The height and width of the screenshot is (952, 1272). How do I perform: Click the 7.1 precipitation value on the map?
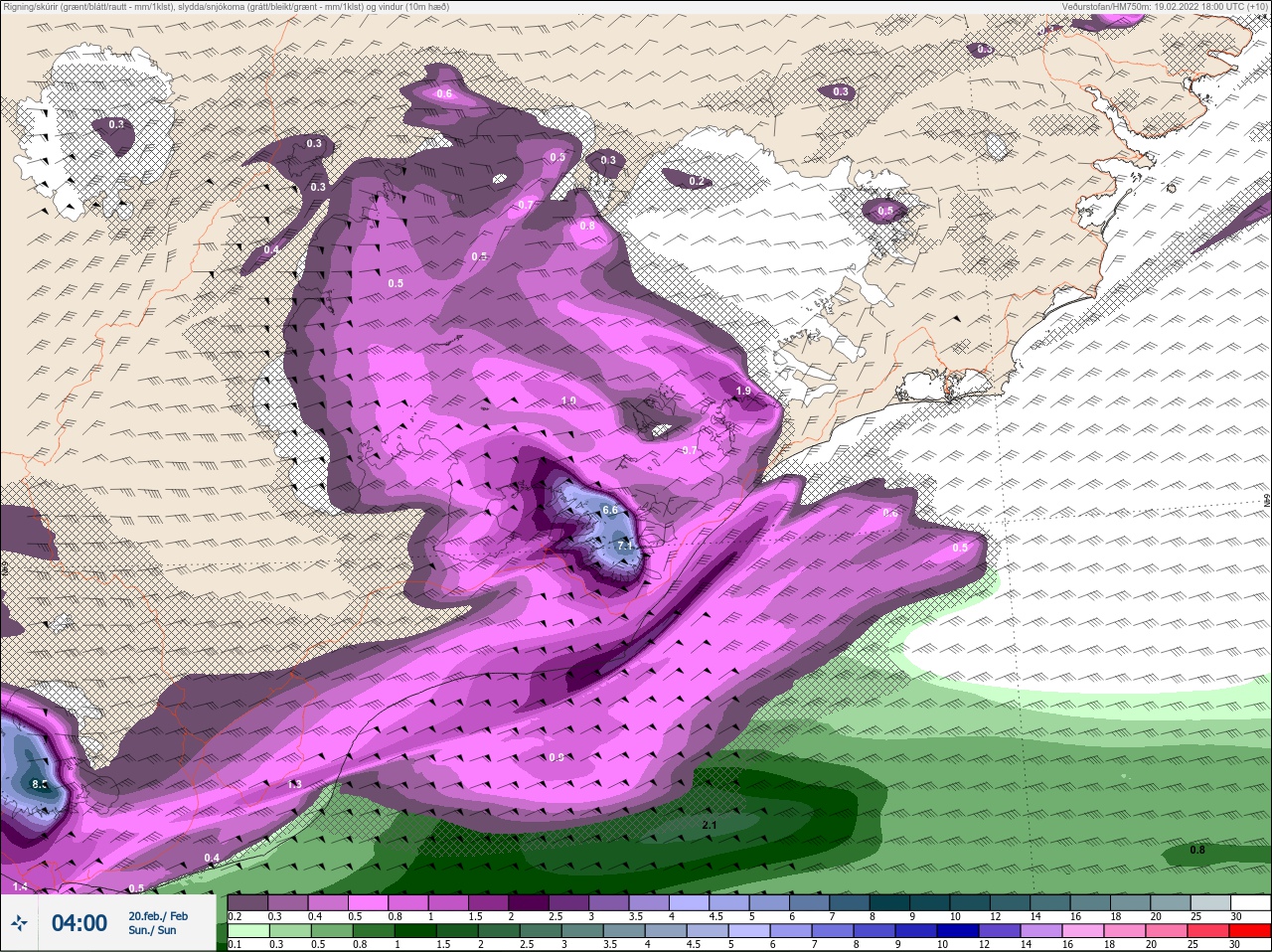624,546
